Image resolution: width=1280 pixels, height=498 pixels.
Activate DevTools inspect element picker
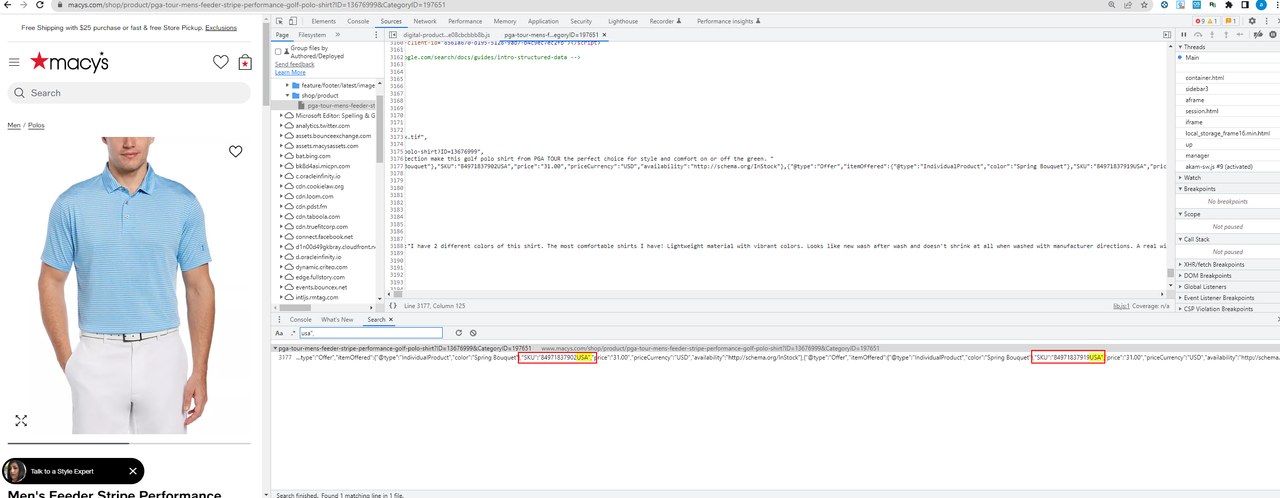pos(279,21)
